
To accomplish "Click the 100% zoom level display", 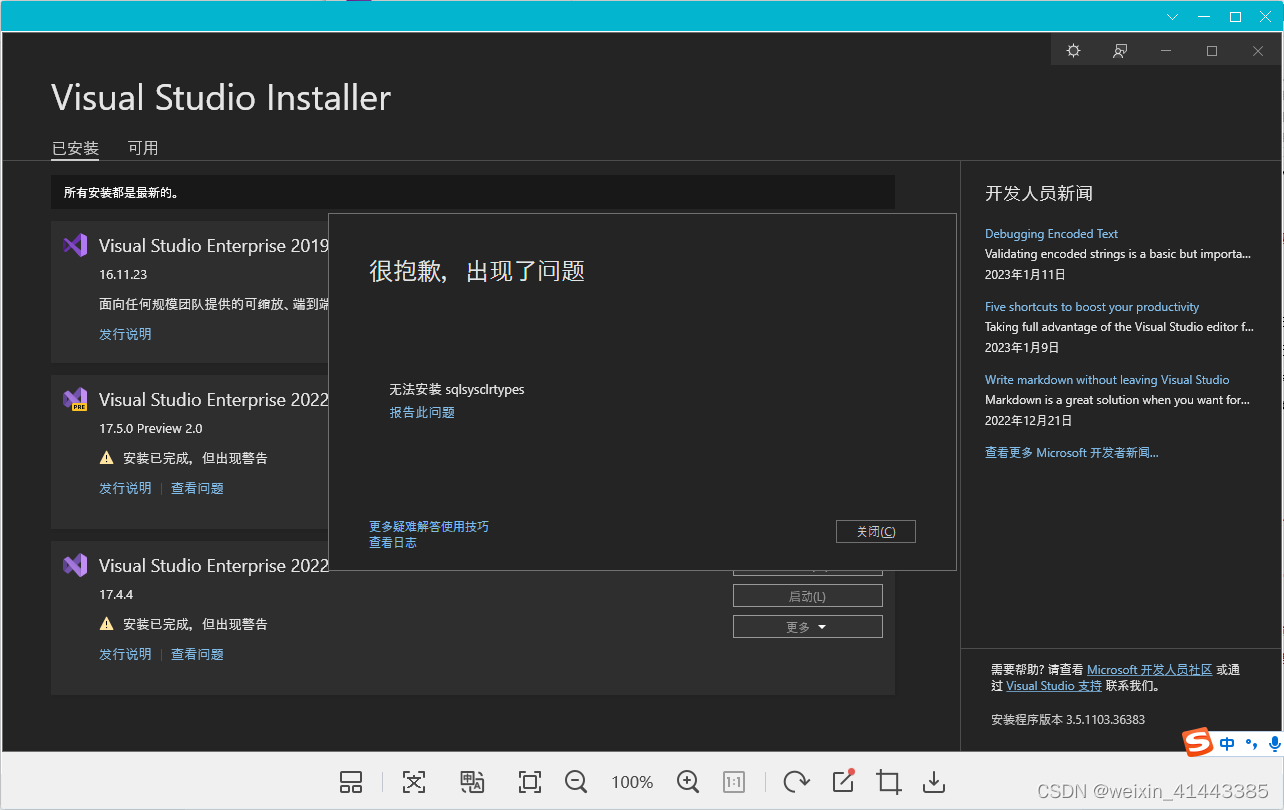I will pos(632,782).
